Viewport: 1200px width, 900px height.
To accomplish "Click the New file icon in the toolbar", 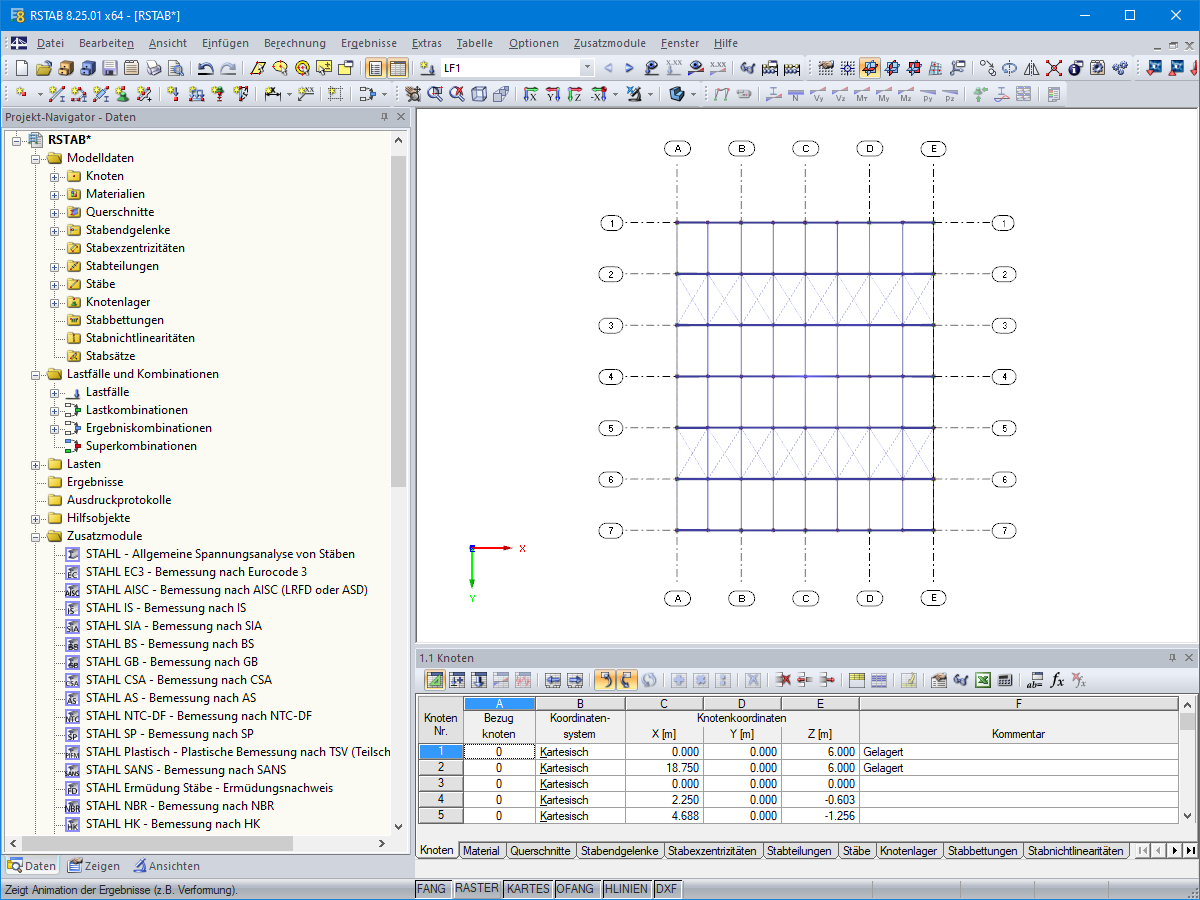I will pyautogui.click(x=22, y=68).
